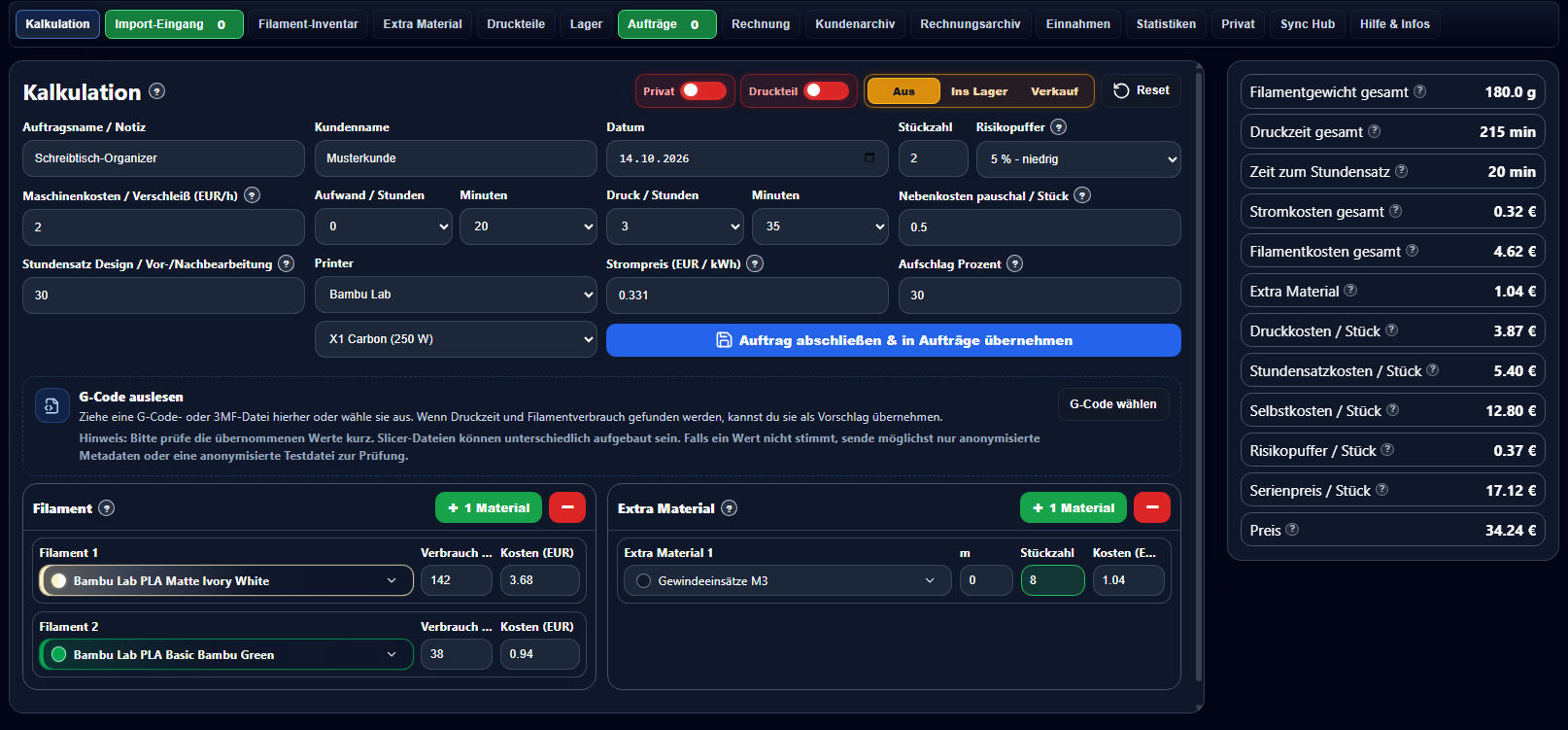Click the Extra Material 1 Stückzahl field
This screenshot has width=1568, height=730.
[x=1053, y=580]
